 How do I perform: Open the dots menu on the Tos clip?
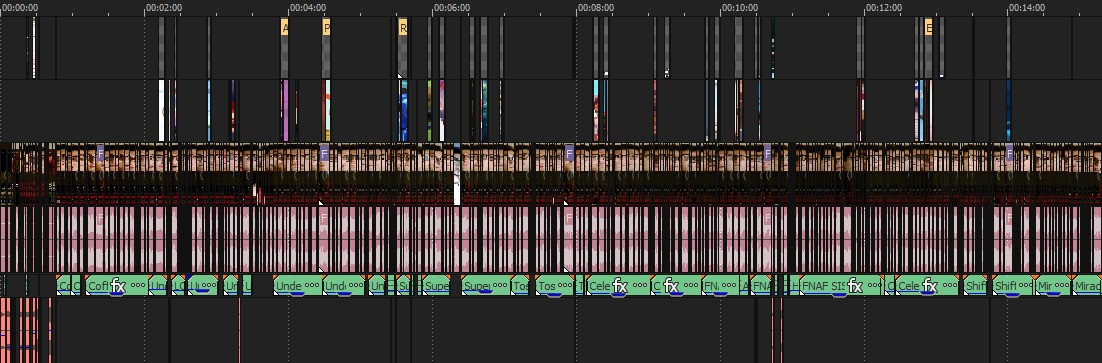(x=565, y=286)
